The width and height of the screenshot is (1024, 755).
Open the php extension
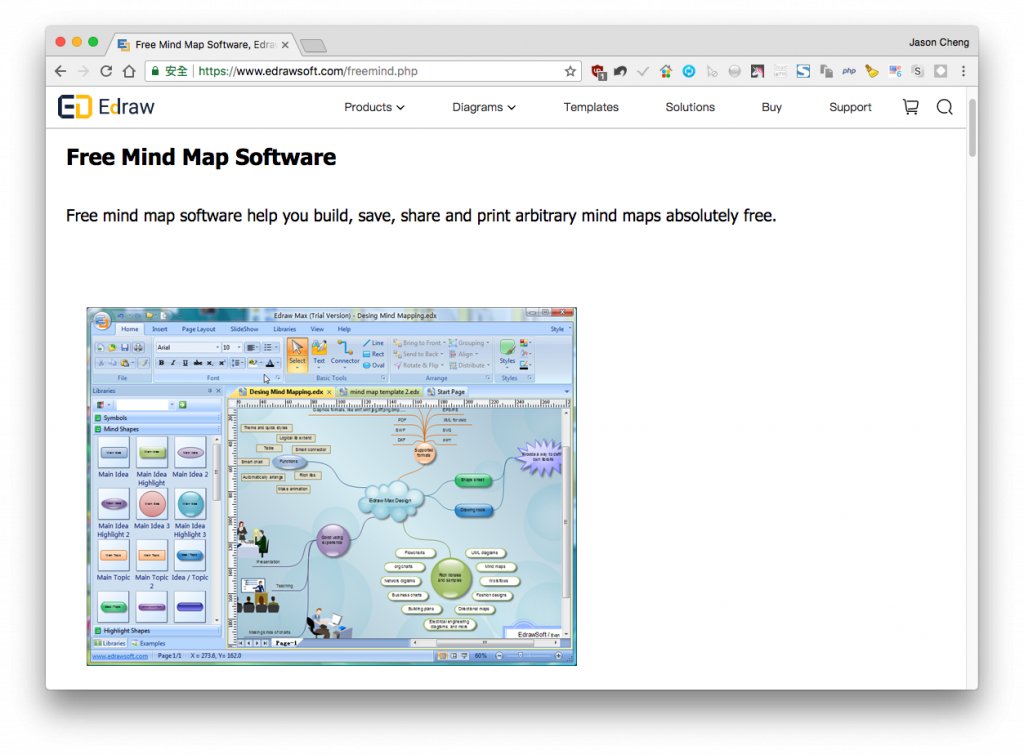coord(849,71)
